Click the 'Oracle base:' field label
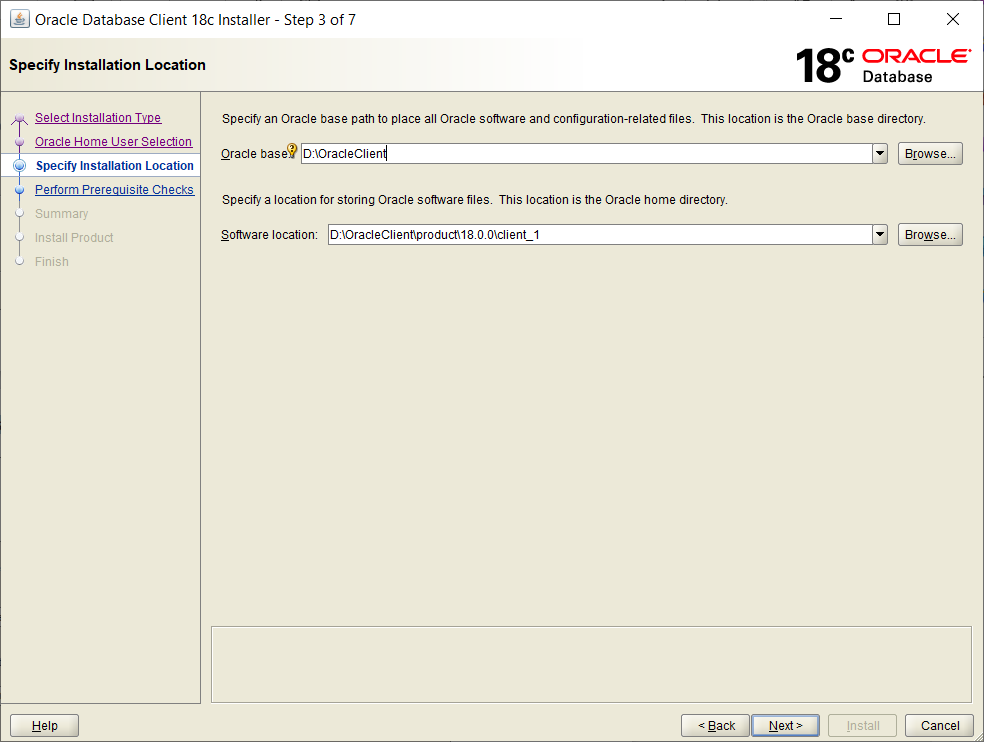Viewport: 984px width, 742px height. 254,154
